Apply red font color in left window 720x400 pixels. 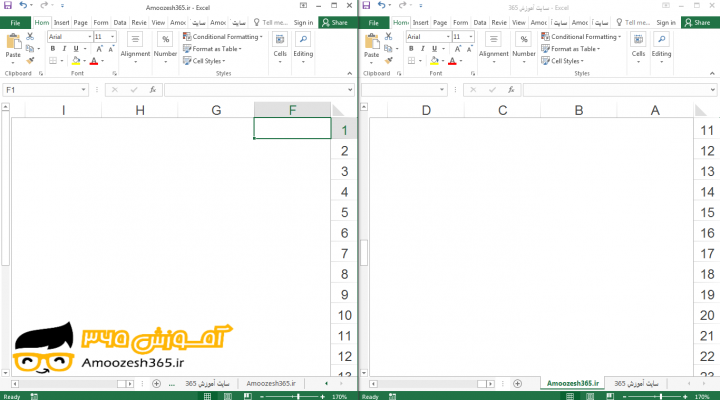tap(94, 61)
